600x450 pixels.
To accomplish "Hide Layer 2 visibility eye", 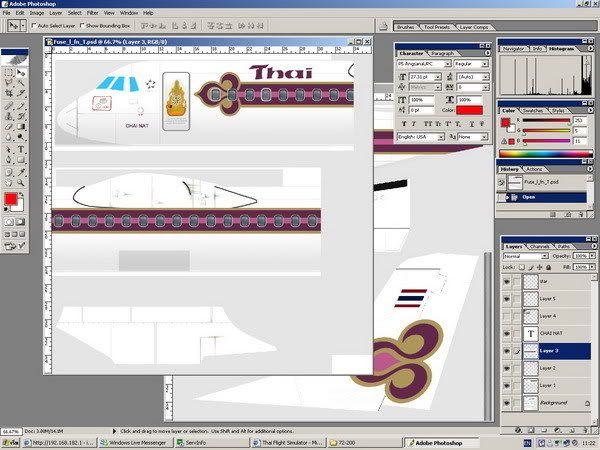I will coord(507,368).
